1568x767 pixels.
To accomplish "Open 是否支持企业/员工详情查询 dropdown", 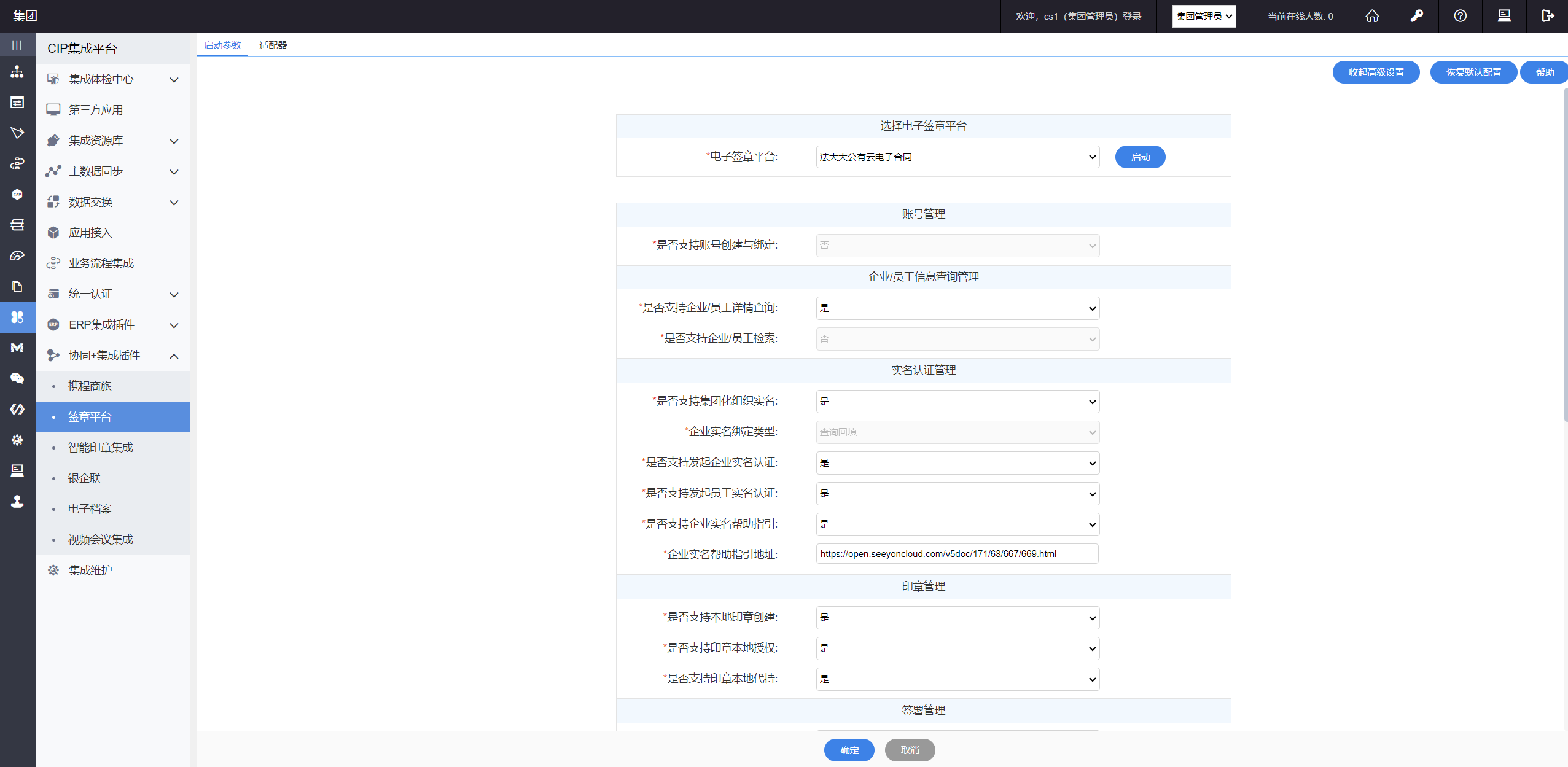I will pyautogui.click(x=957, y=308).
